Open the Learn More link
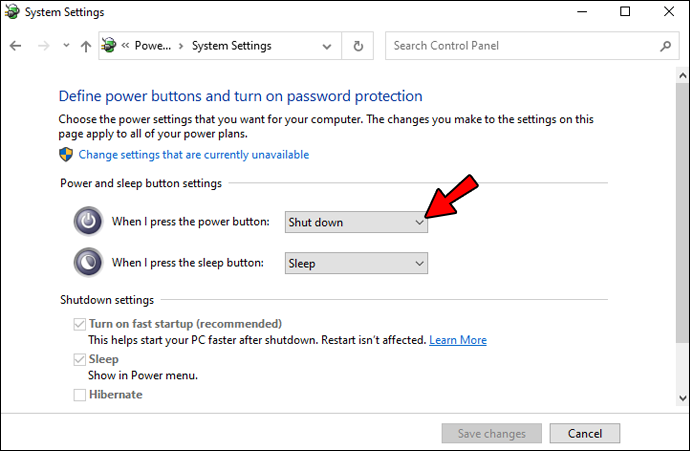This screenshot has height=451, width=690. click(x=458, y=340)
